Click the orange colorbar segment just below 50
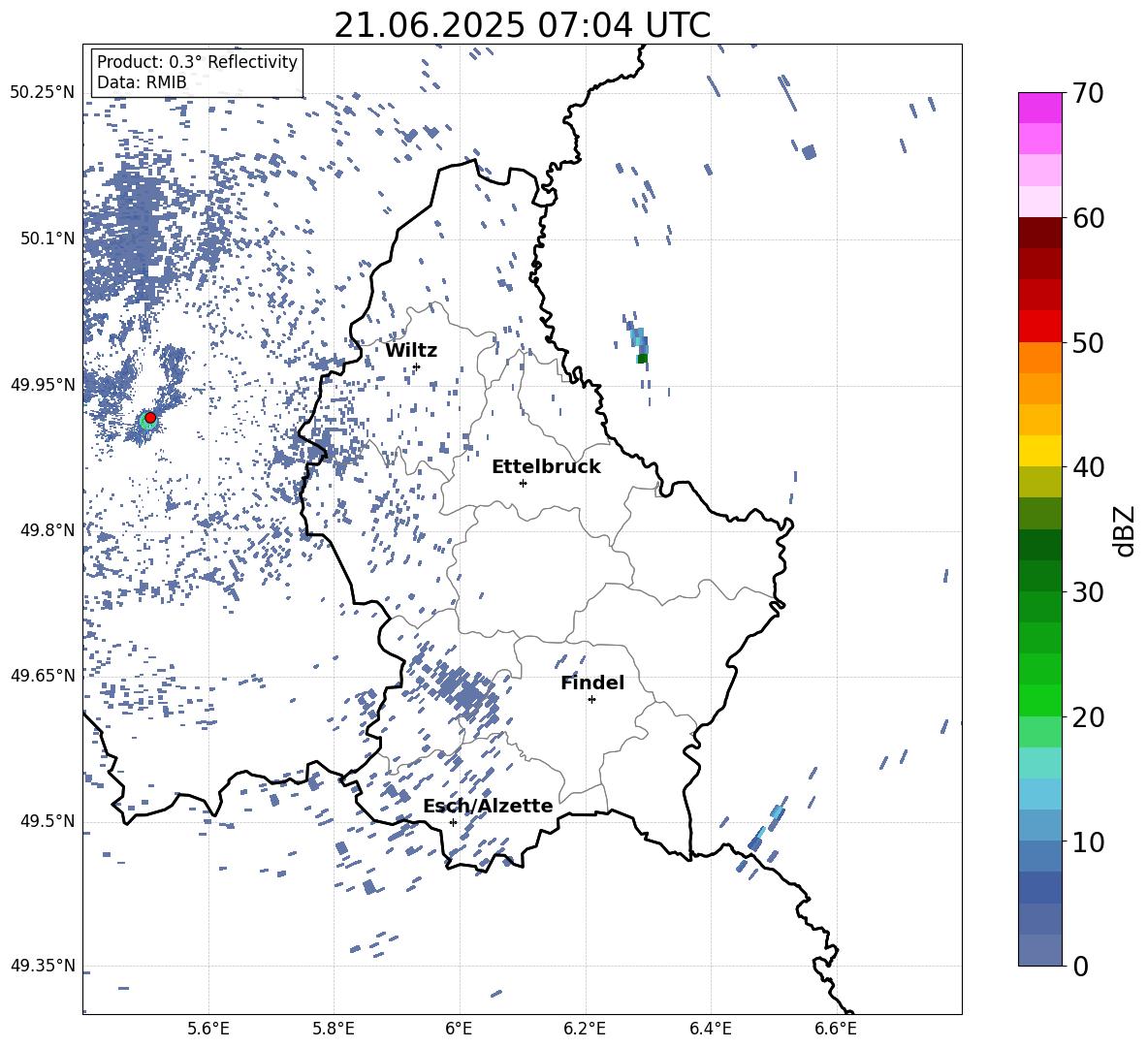Viewport: 1148px width, 1048px height. [1039, 358]
